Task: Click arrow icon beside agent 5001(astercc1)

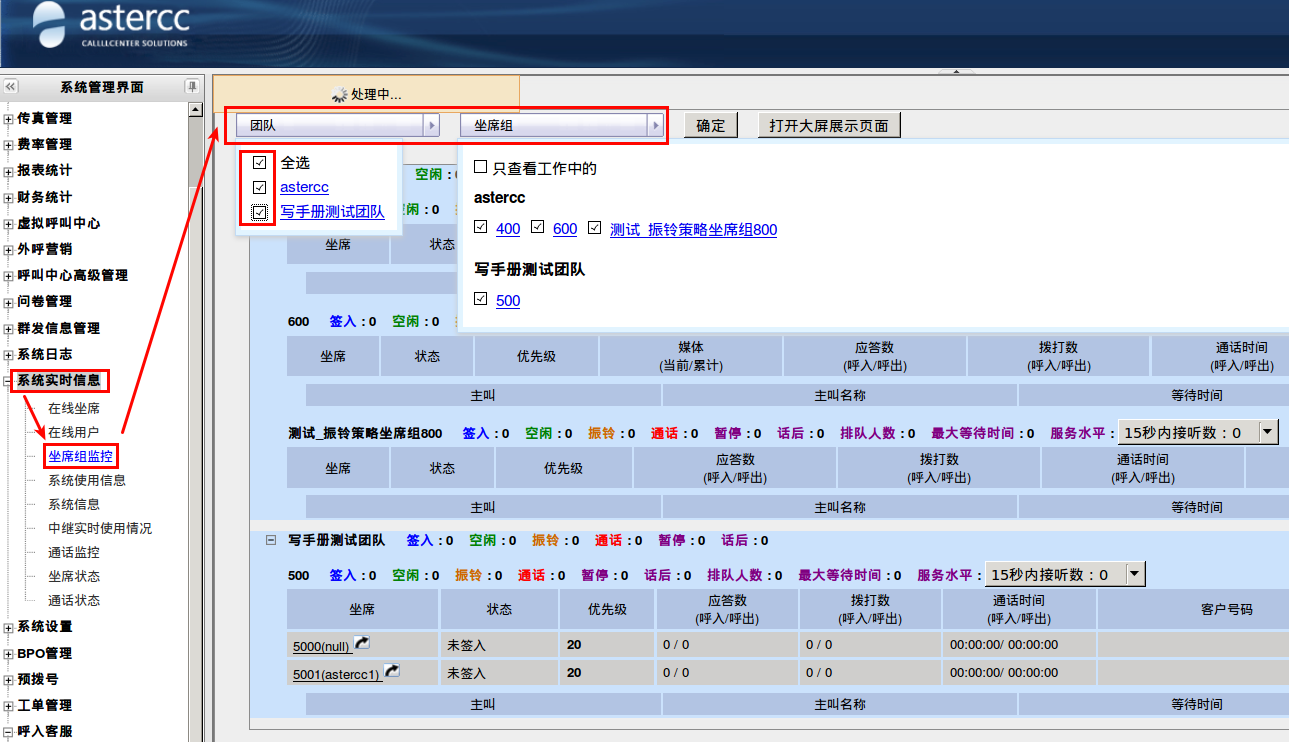Action: 393,672
